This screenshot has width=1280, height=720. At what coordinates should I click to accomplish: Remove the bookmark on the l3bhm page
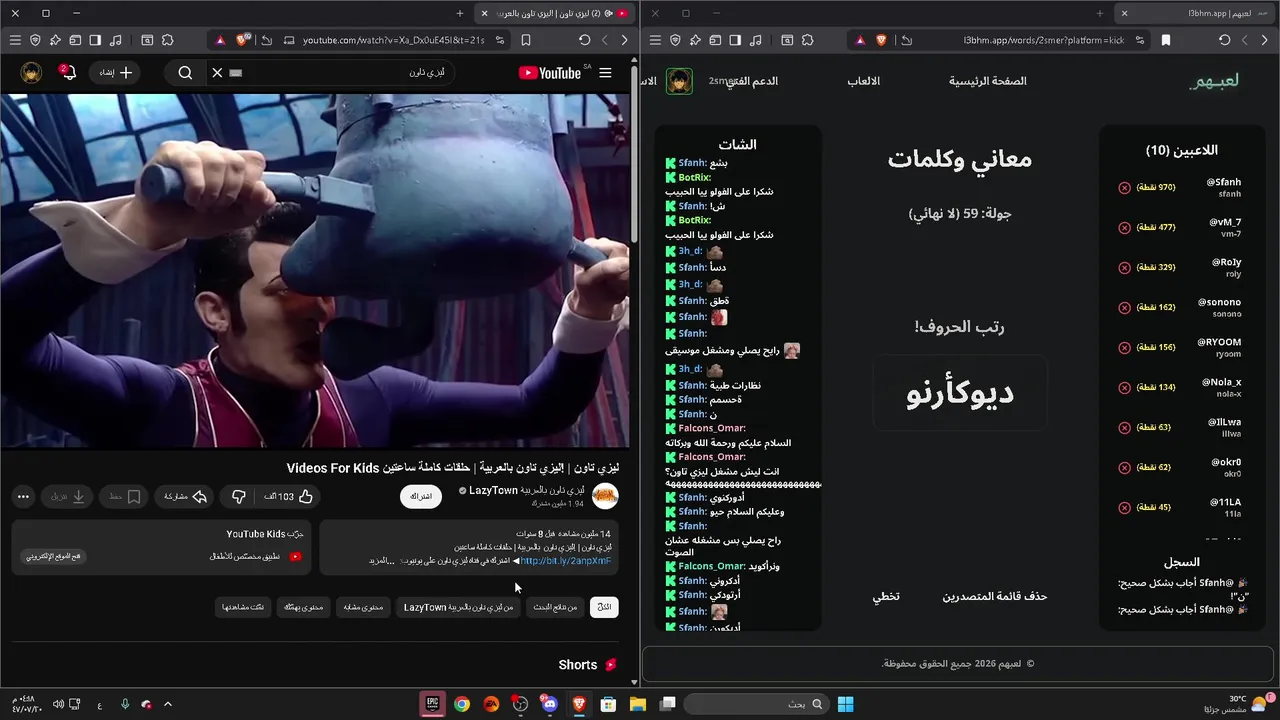(1166, 40)
